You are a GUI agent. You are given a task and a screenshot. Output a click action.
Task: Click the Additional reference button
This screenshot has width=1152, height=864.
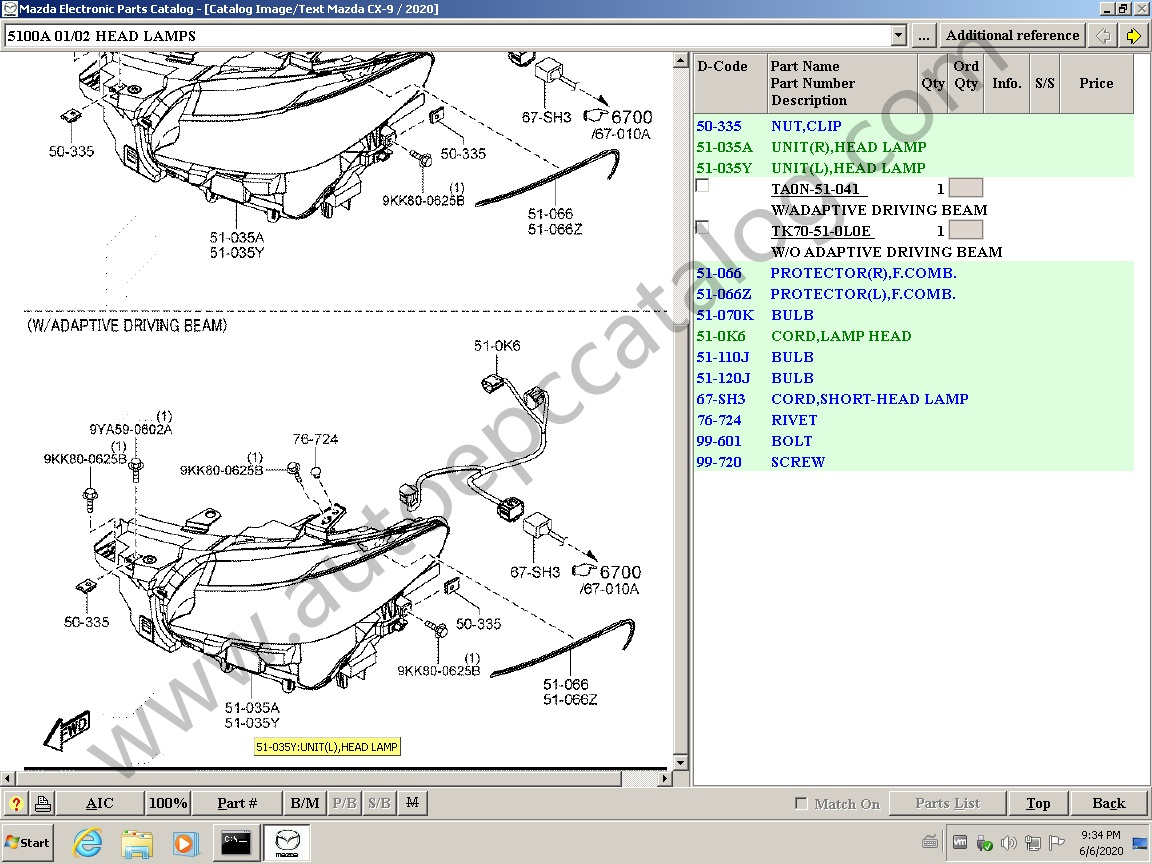pos(1012,35)
